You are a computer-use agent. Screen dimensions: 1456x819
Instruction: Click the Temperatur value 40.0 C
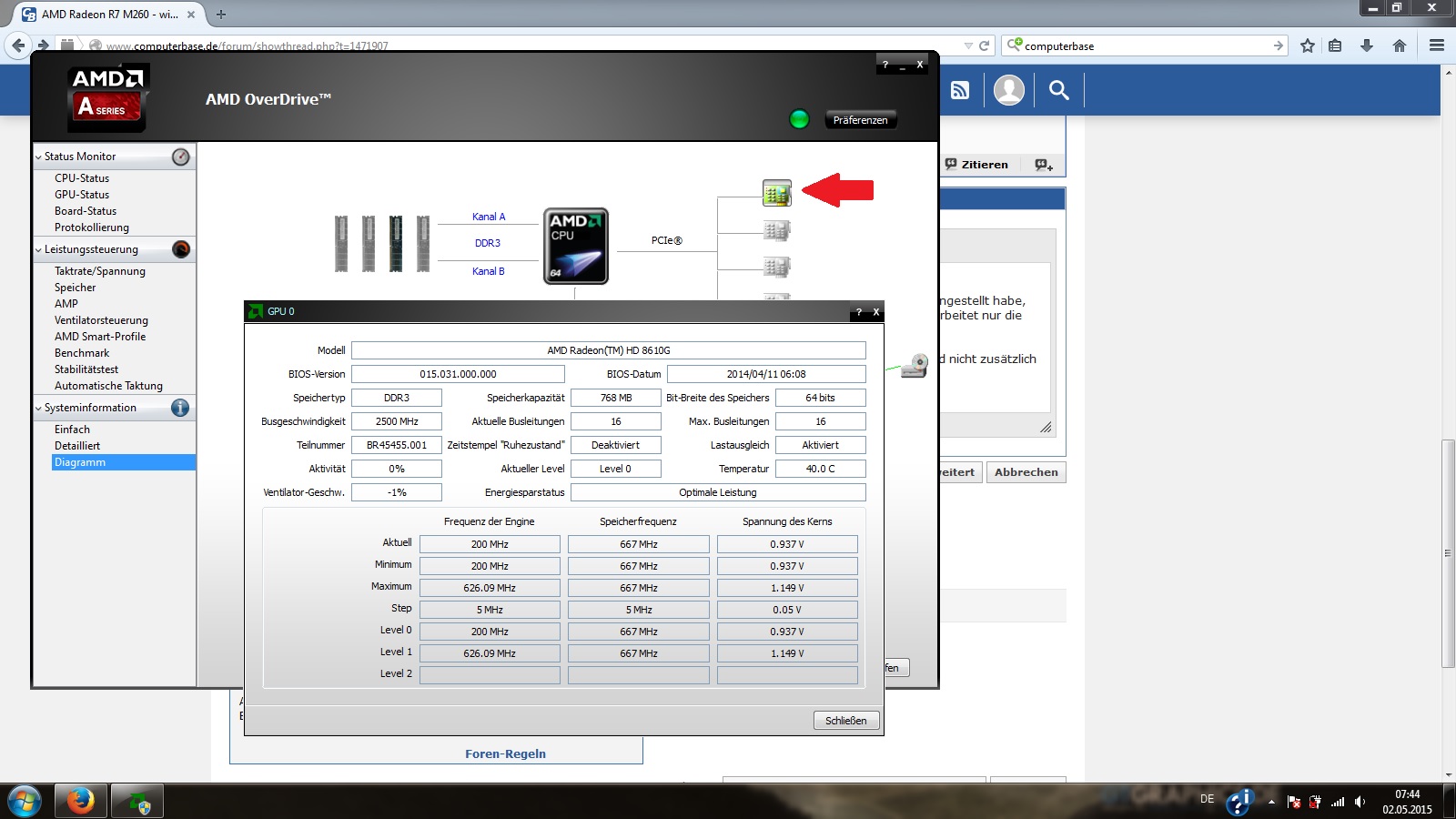point(821,469)
